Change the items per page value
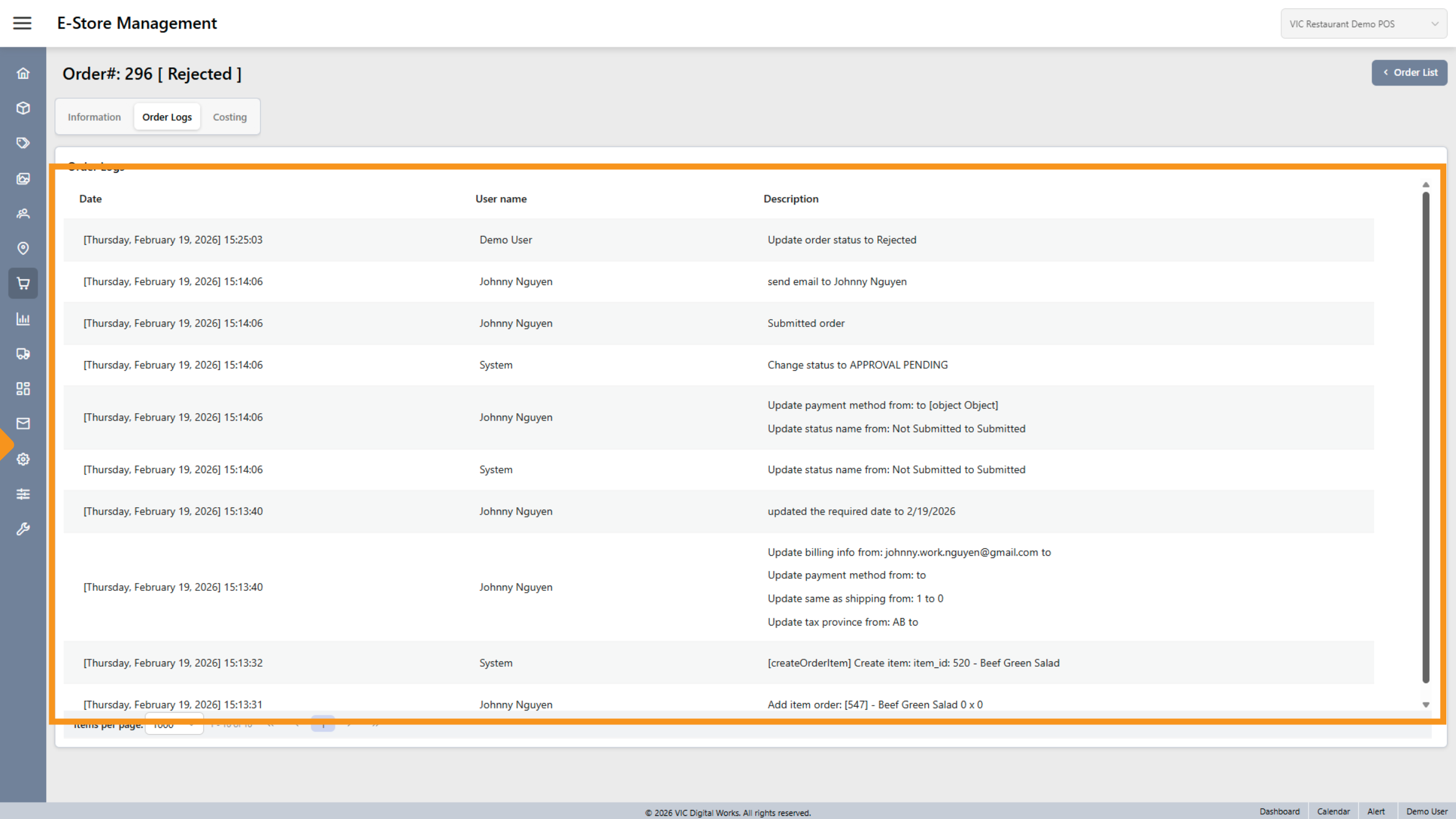Viewport: 1456px width, 819px height. coord(174,724)
